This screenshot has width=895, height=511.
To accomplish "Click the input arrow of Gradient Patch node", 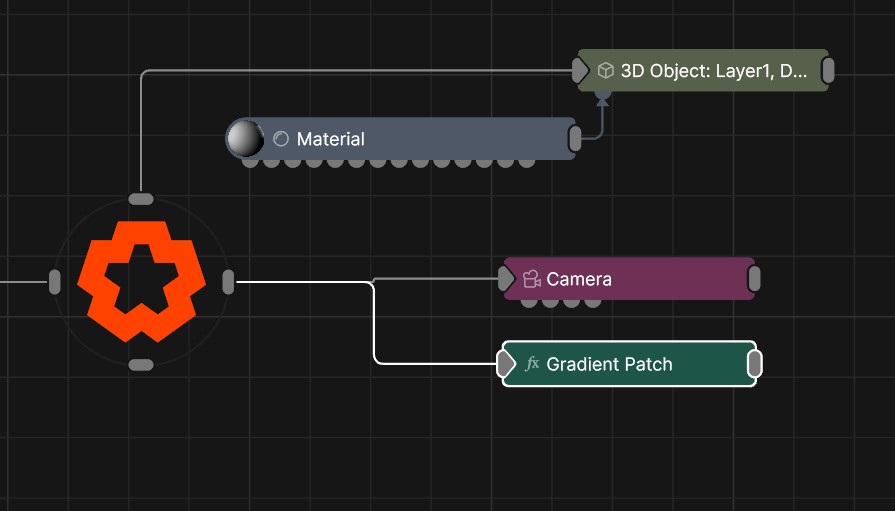I will pos(508,365).
